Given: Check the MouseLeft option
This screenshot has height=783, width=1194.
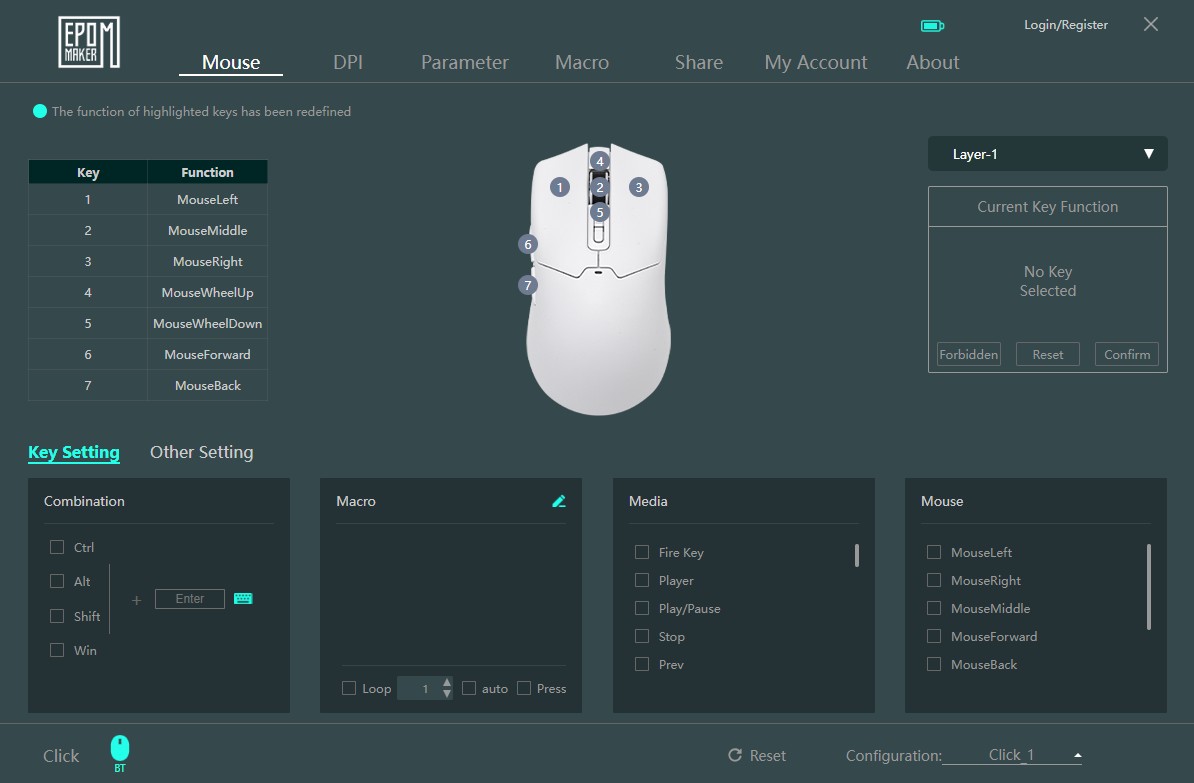Looking at the screenshot, I should click(934, 551).
